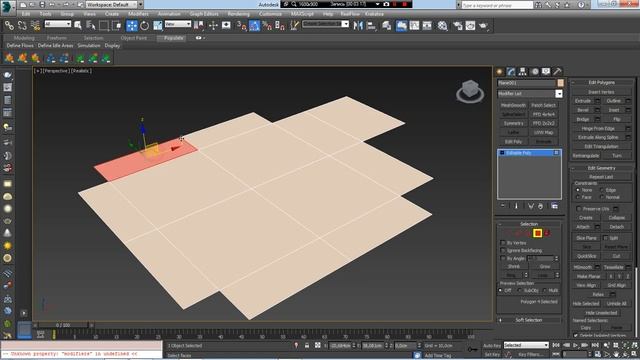Select the Select and Link tool
Viewport: 640px width, 360px height.
(9, 26)
